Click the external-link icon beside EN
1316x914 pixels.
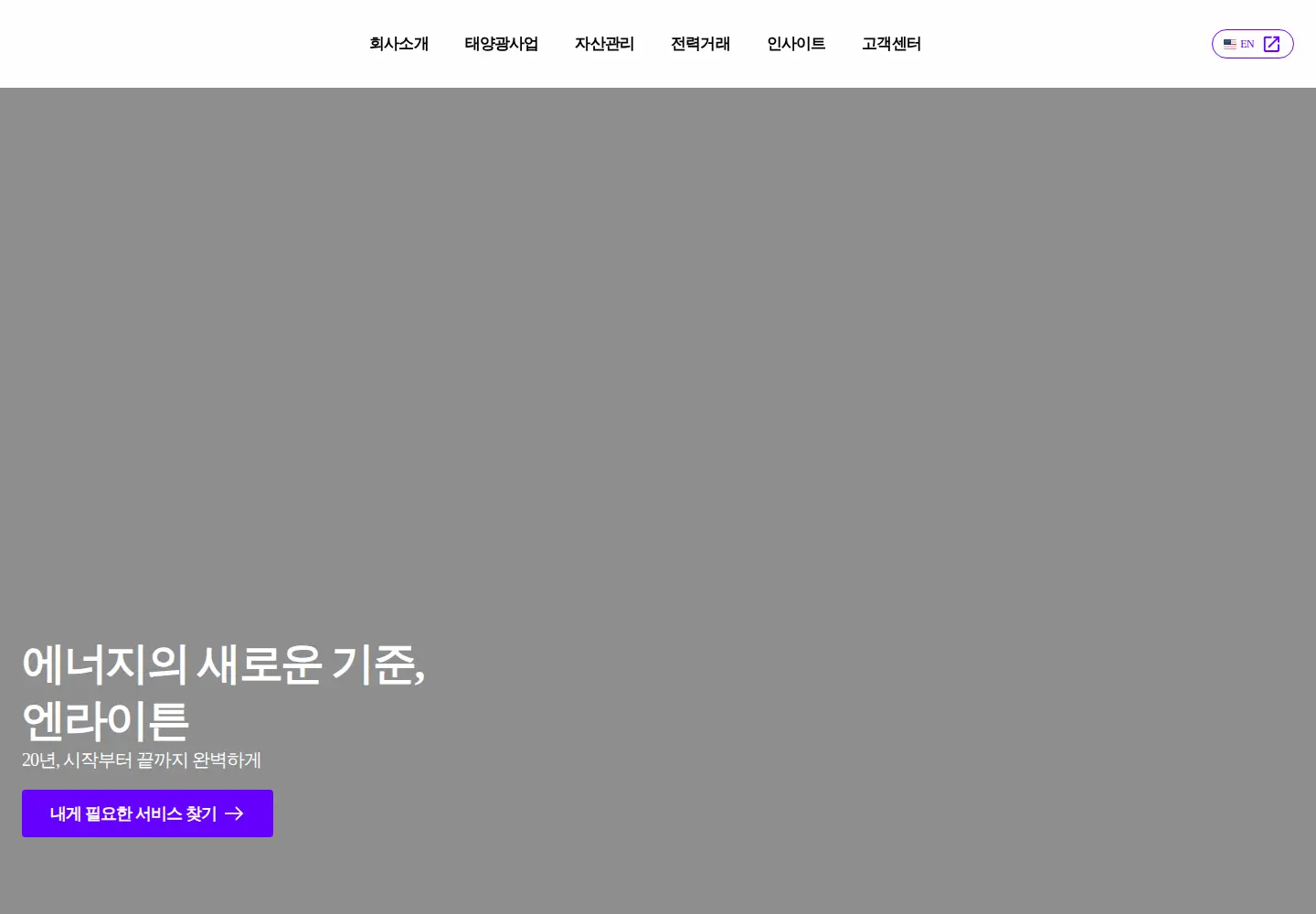pos(1271,44)
